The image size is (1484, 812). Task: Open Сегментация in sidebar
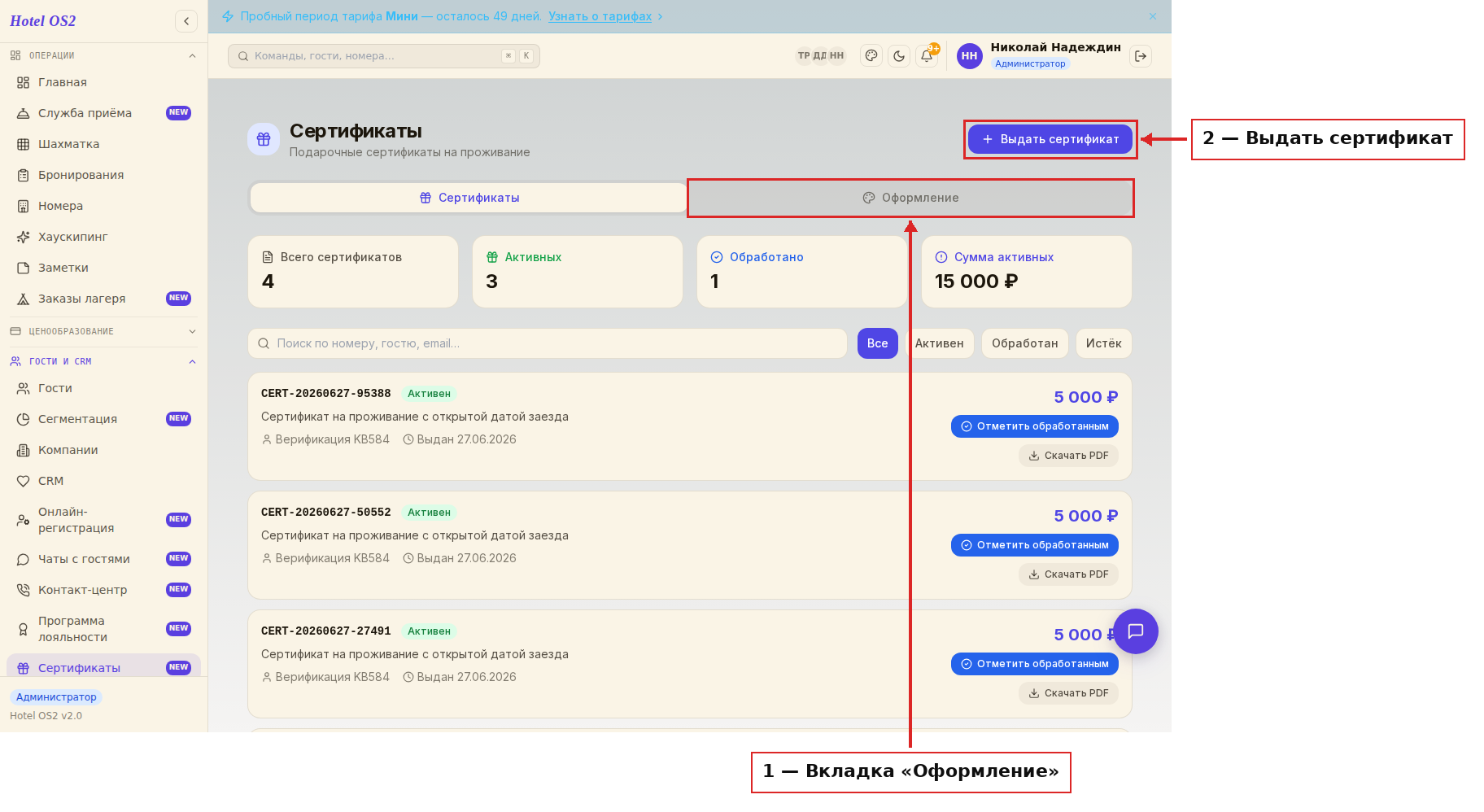point(103,419)
